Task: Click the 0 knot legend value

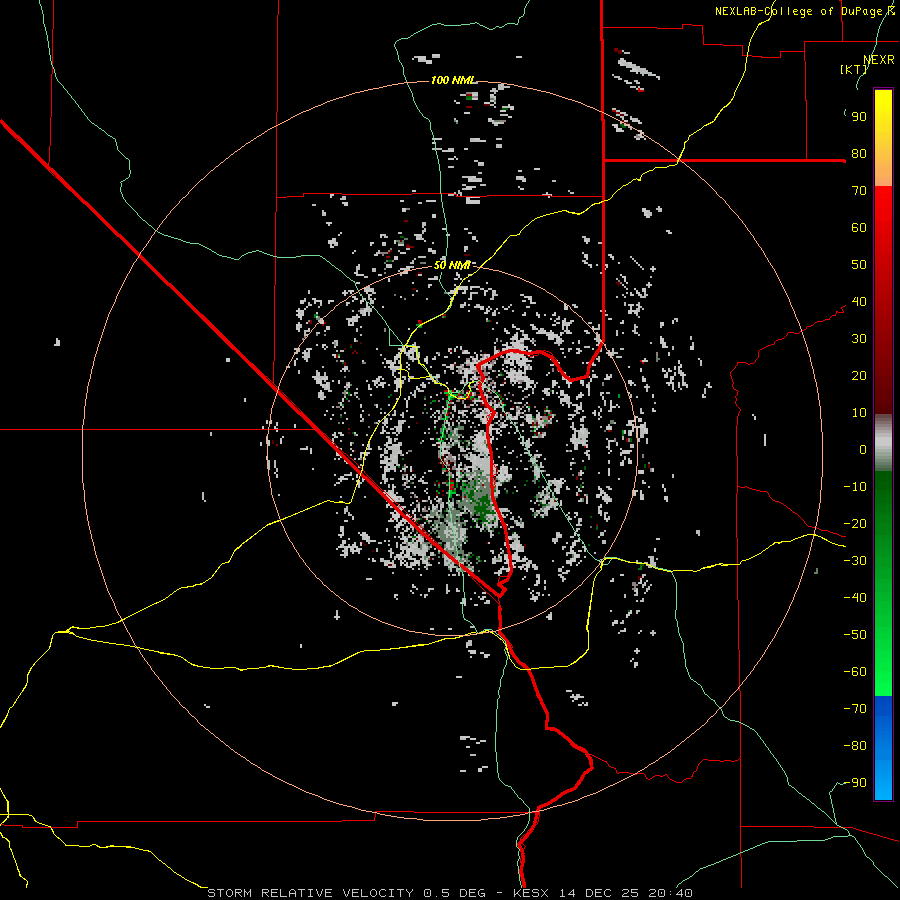Action: 863,450
